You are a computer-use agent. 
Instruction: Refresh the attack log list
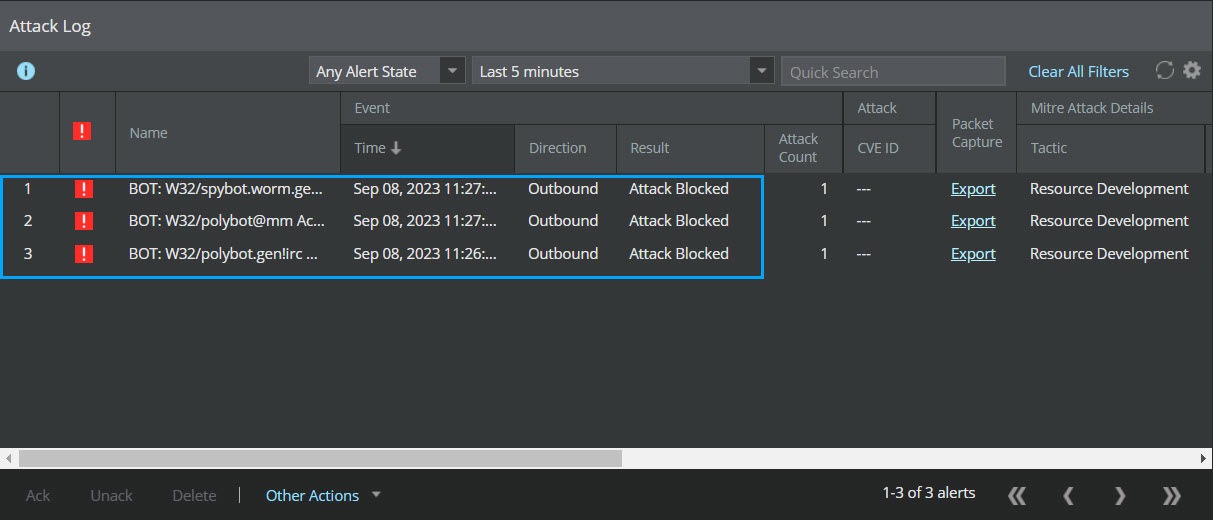(x=1164, y=70)
